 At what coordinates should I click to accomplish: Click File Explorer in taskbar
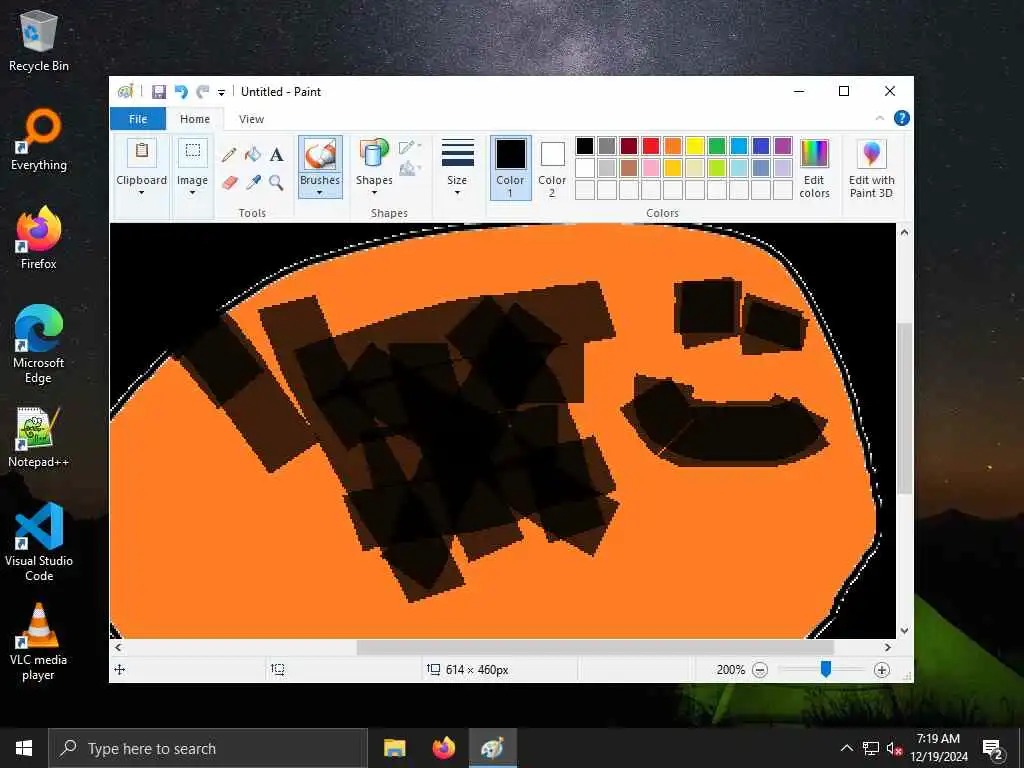click(x=394, y=748)
